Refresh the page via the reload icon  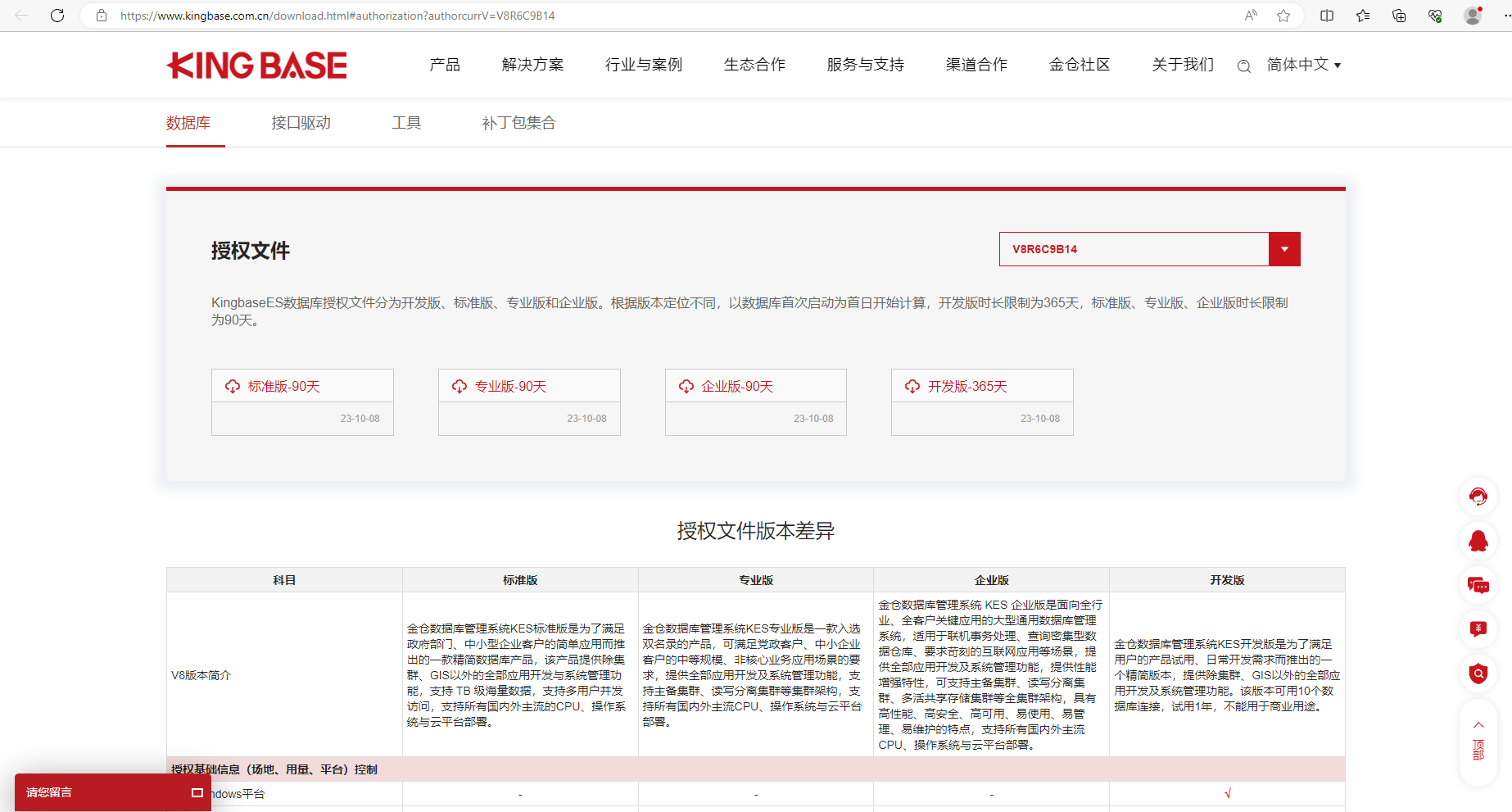click(57, 15)
